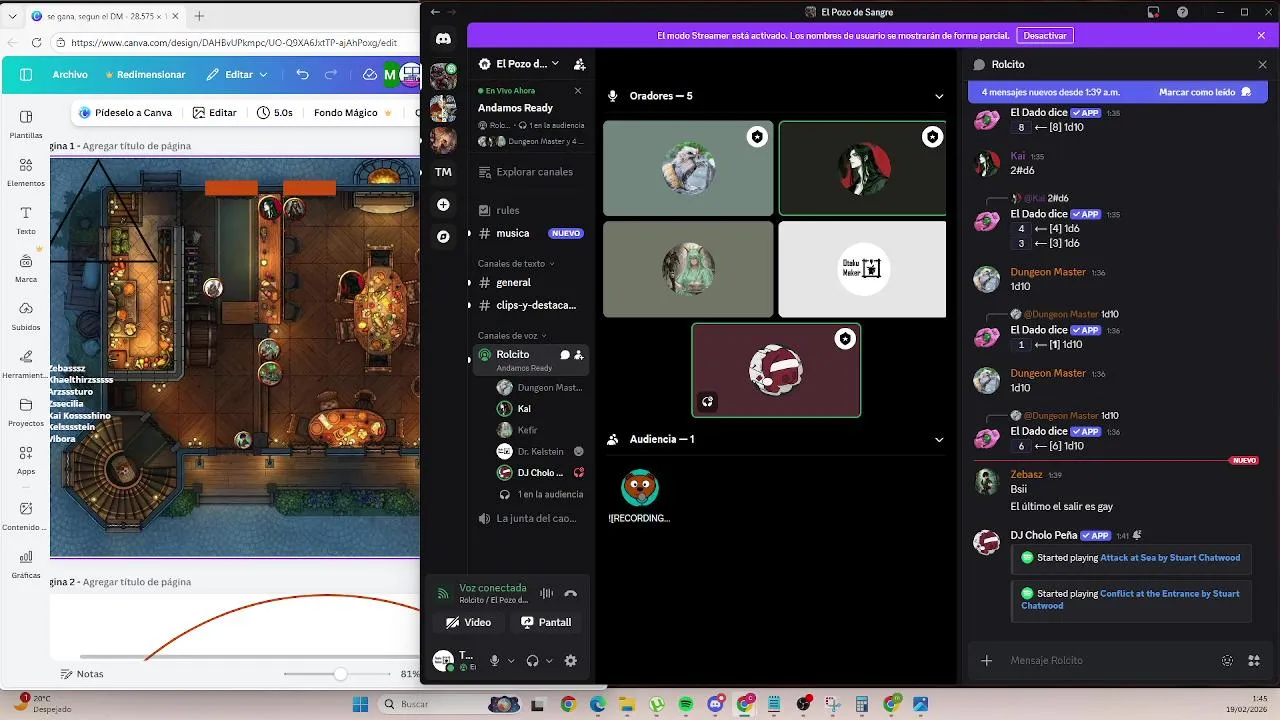Open headphone output options arrow
The image size is (1280, 720).
point(549,660)
